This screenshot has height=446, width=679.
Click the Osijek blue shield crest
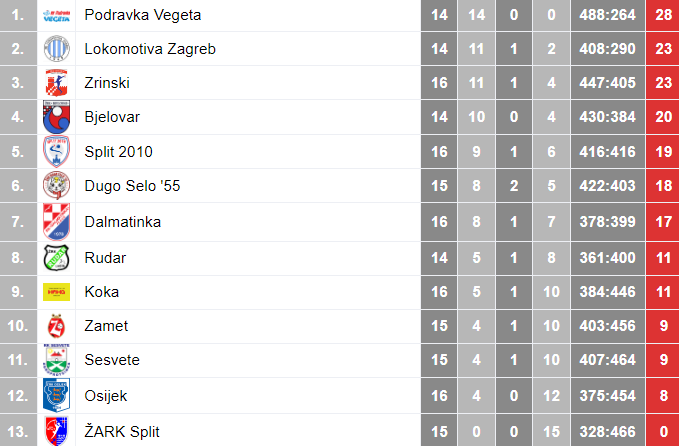(x=56, y=395)
